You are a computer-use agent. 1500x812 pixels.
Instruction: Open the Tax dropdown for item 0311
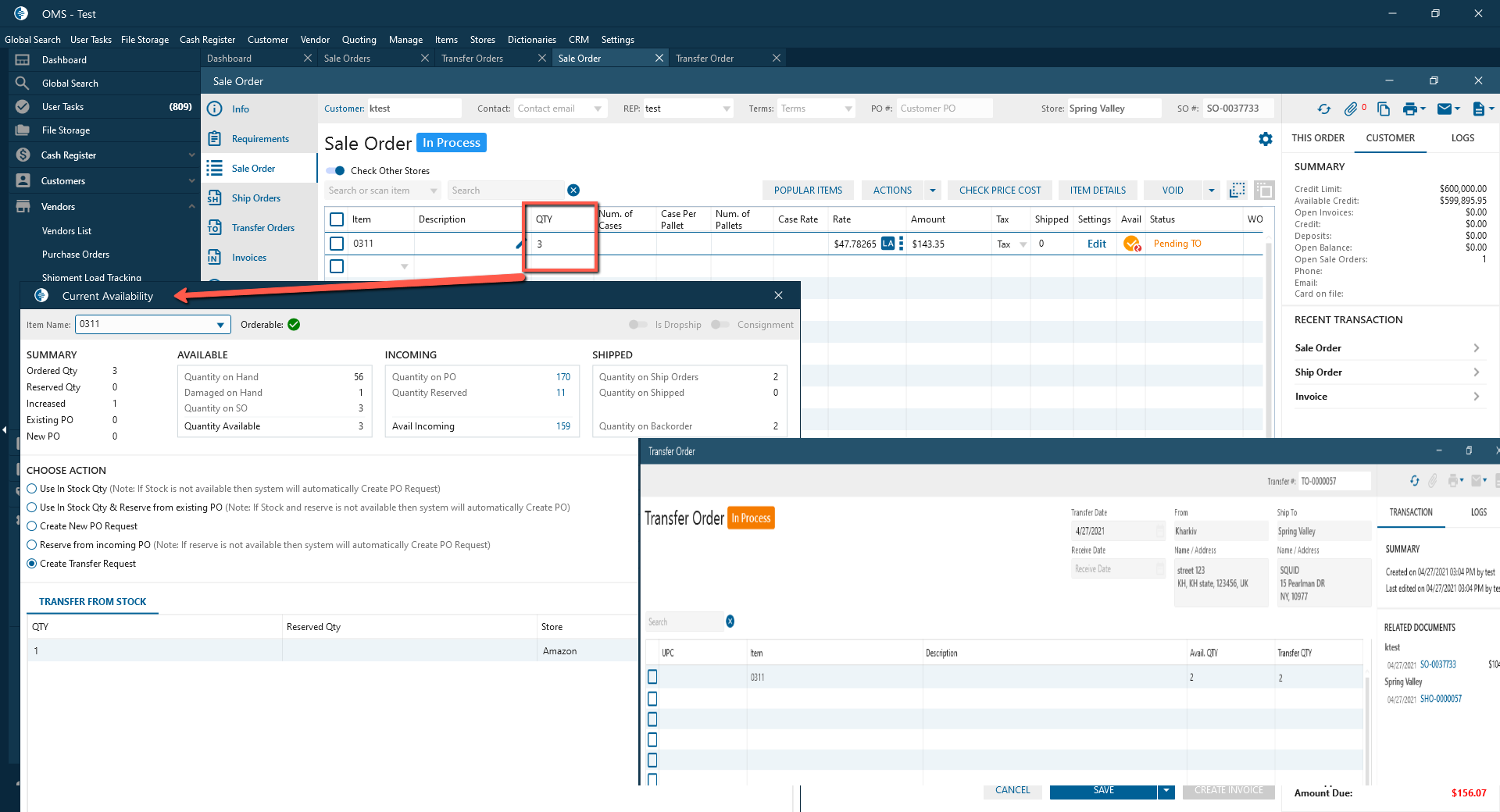[1023, 244]
